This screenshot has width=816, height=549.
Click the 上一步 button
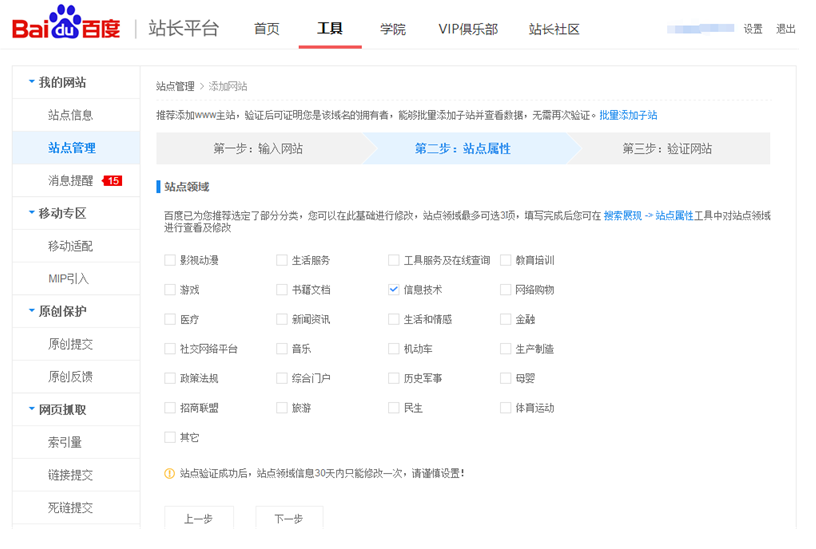tap(198, 518)
